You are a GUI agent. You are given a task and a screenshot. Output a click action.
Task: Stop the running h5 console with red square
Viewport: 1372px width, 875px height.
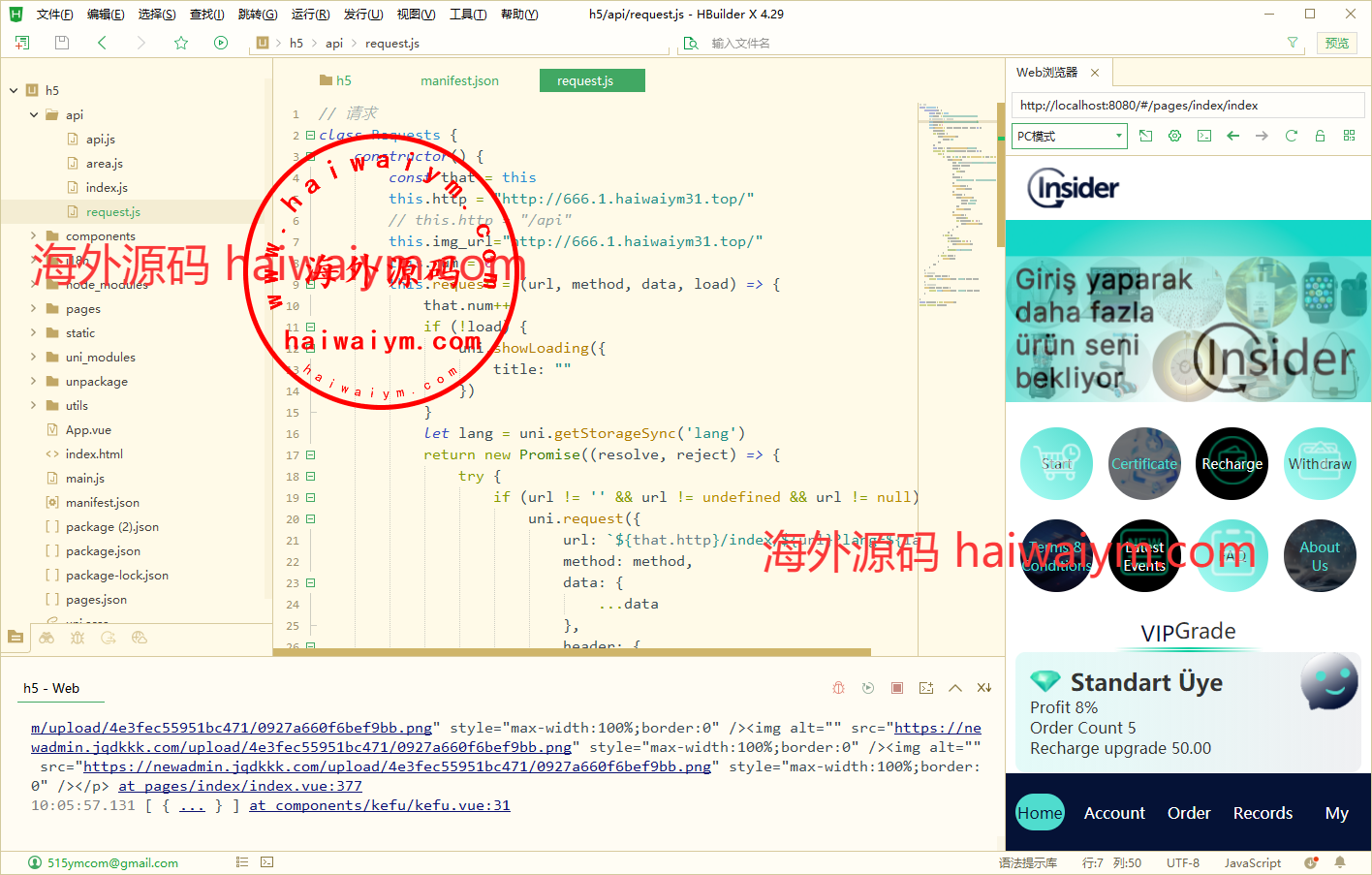[x=897, y=688]
